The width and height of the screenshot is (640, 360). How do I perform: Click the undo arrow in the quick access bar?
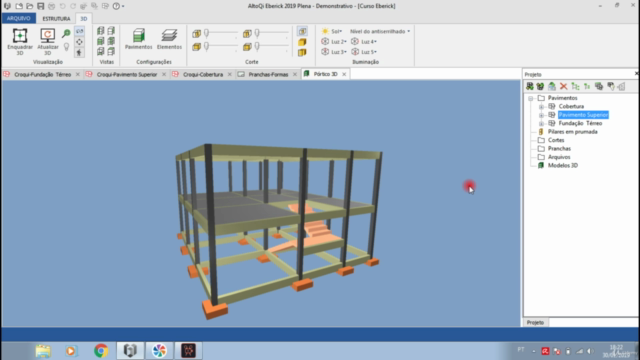click(x=62, y=6)
